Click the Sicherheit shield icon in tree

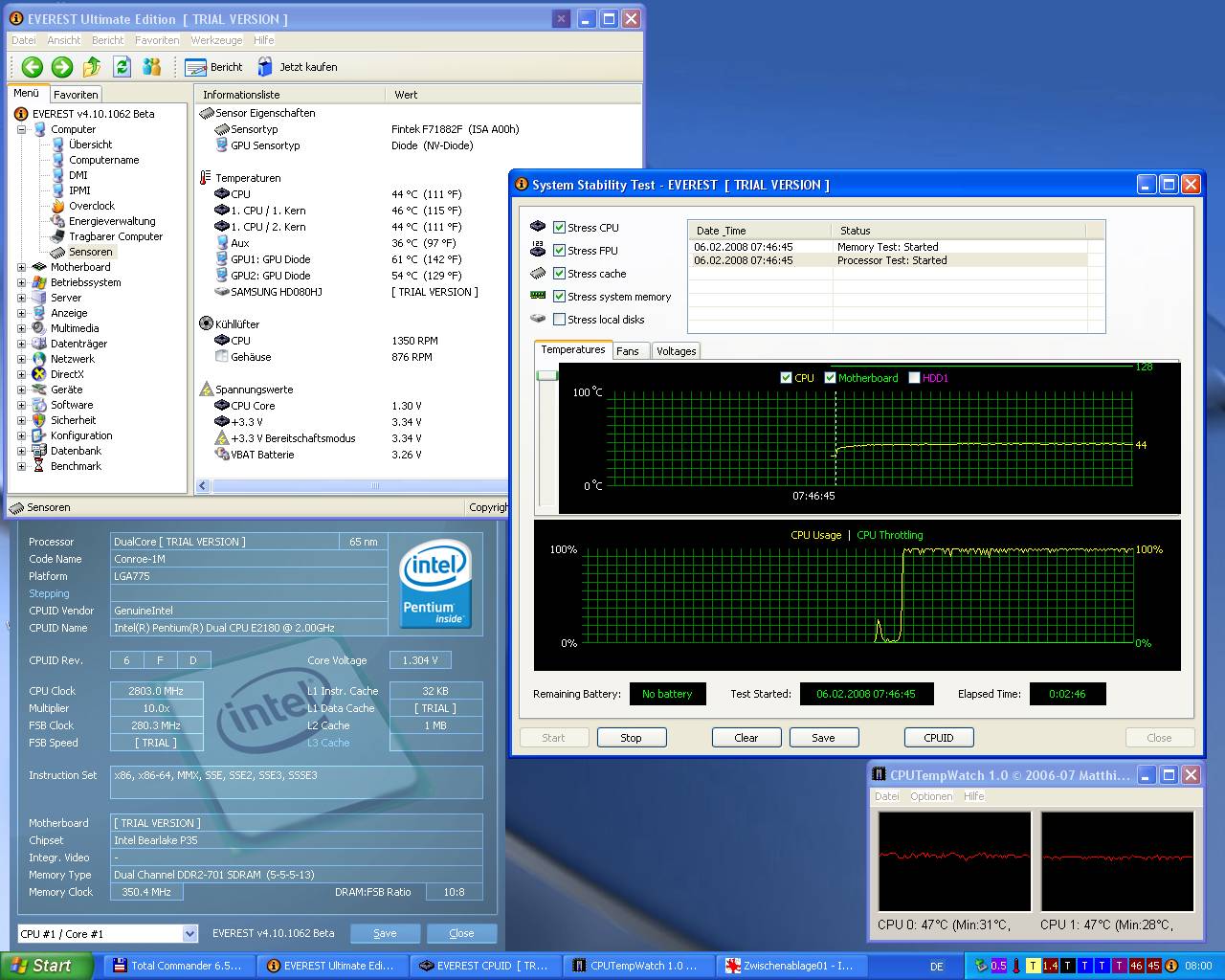tap(39, 420)
